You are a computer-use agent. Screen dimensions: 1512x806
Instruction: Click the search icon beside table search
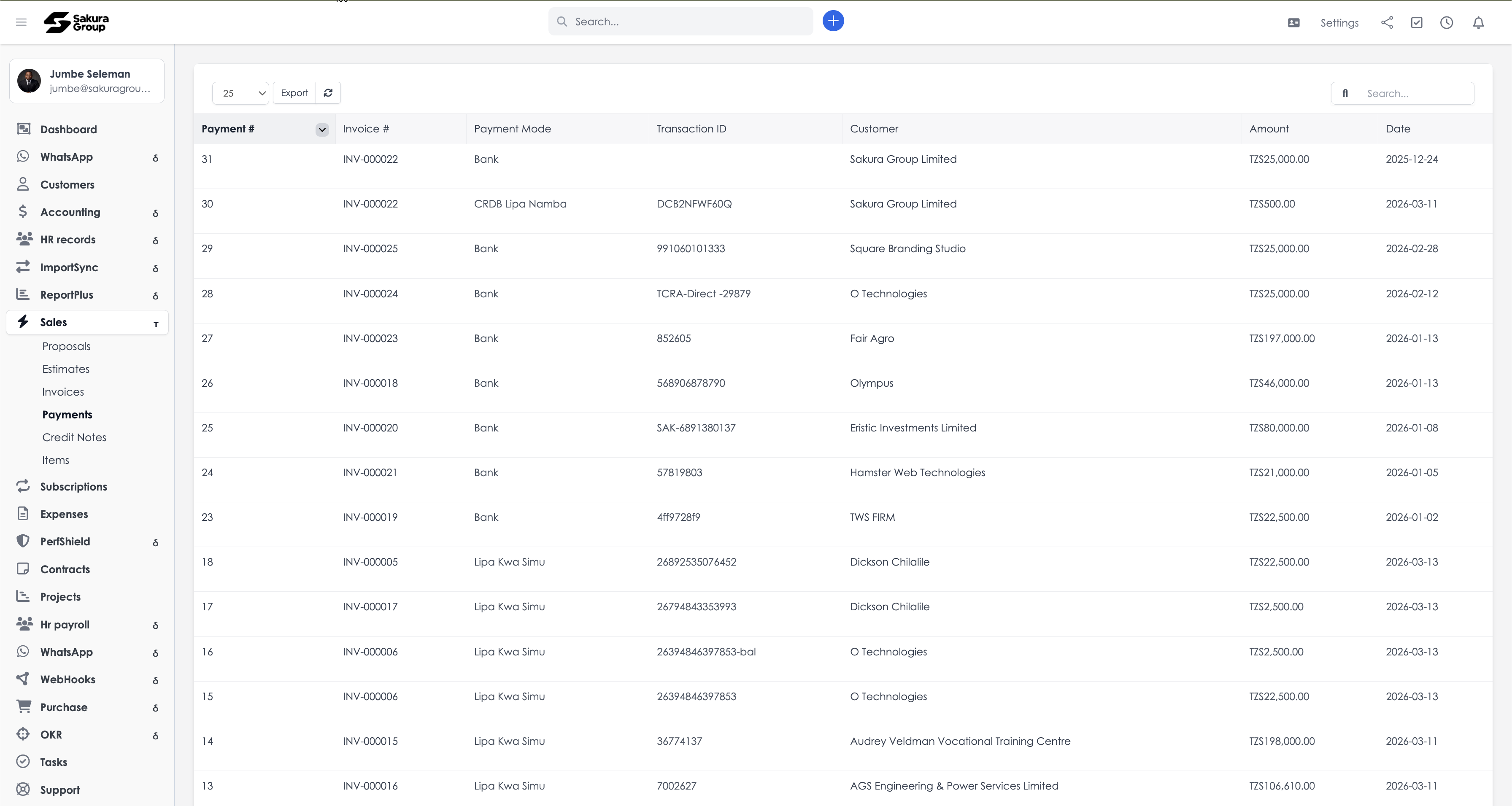pos(1345,93)
